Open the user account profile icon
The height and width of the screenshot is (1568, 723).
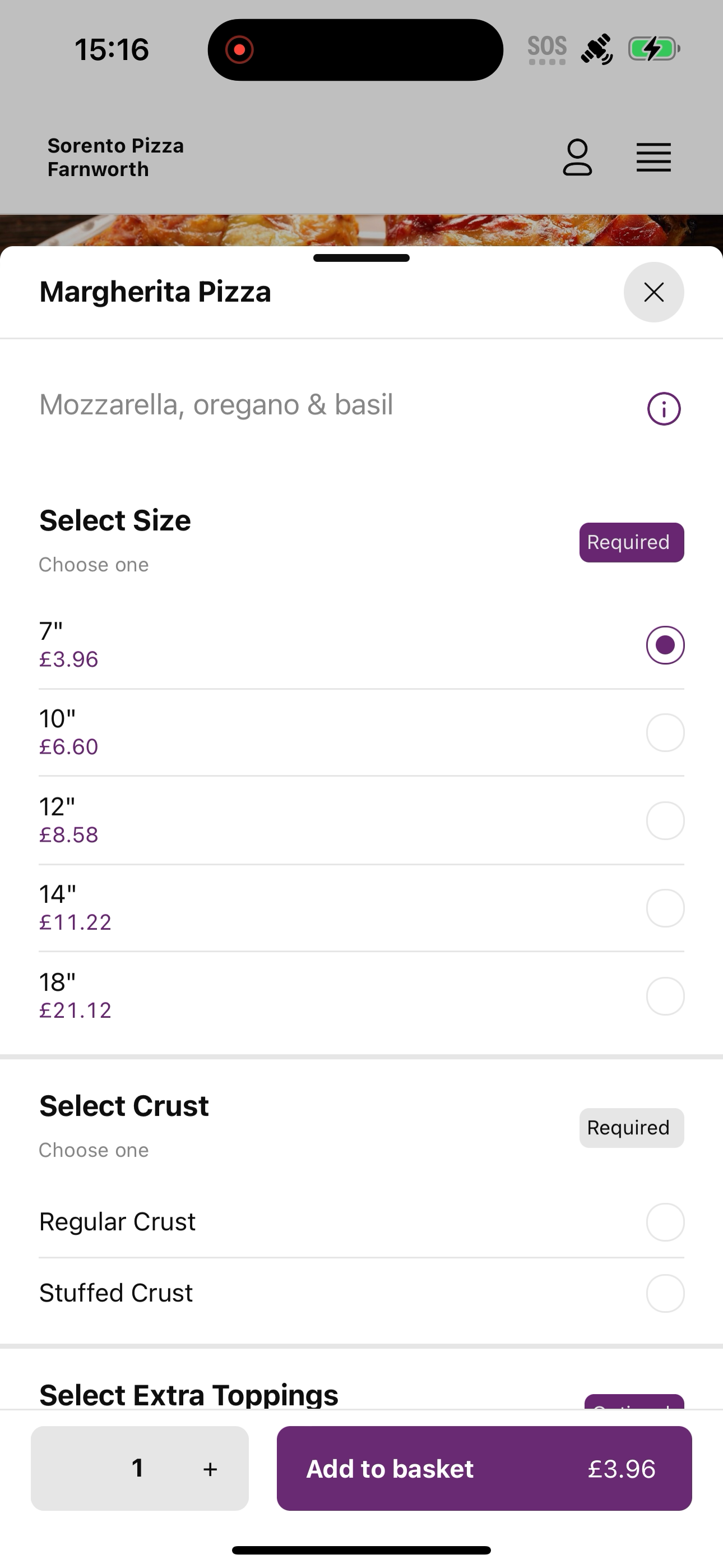[577, 158]
